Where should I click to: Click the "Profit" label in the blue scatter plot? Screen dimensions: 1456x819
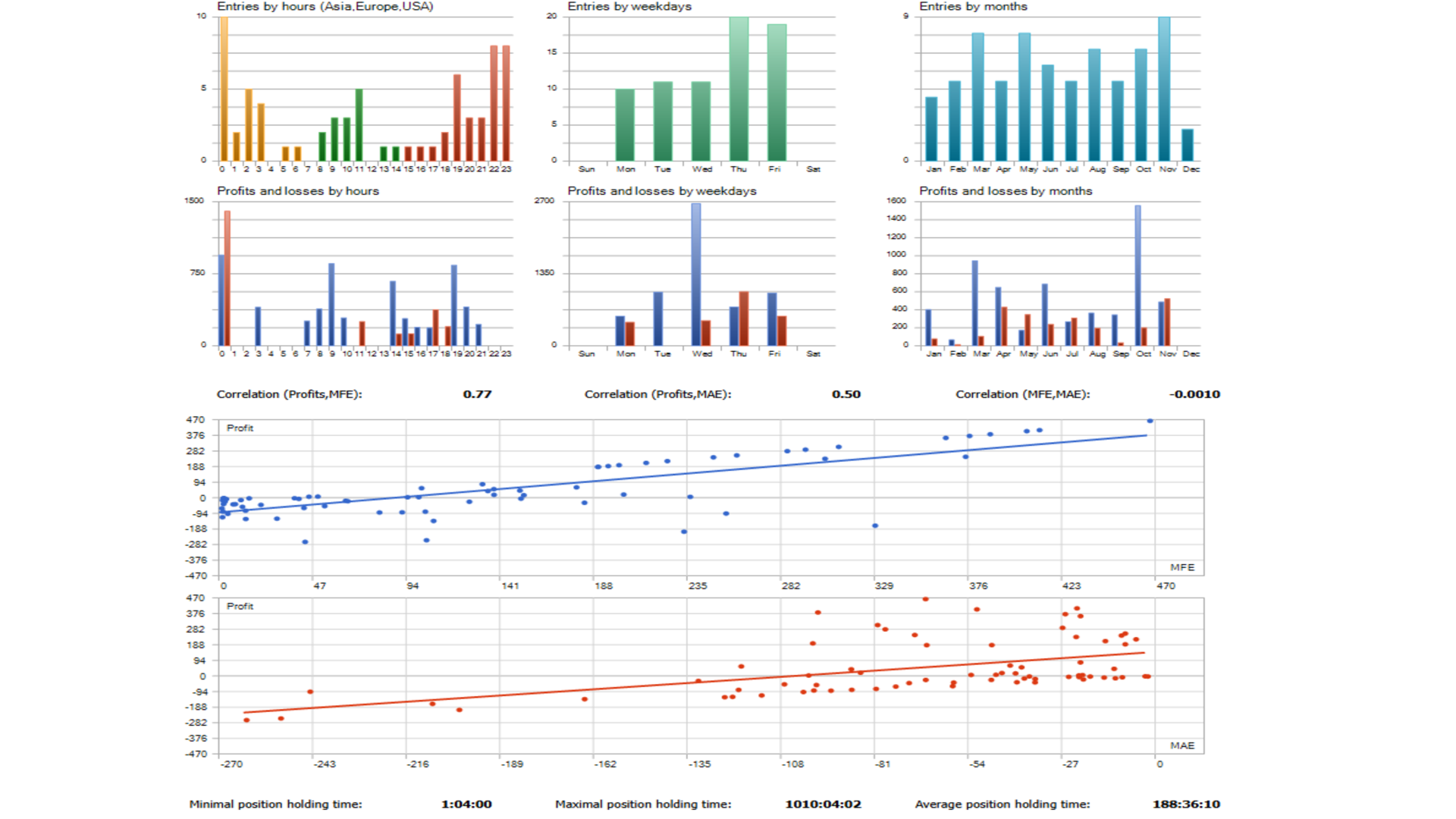240,428
